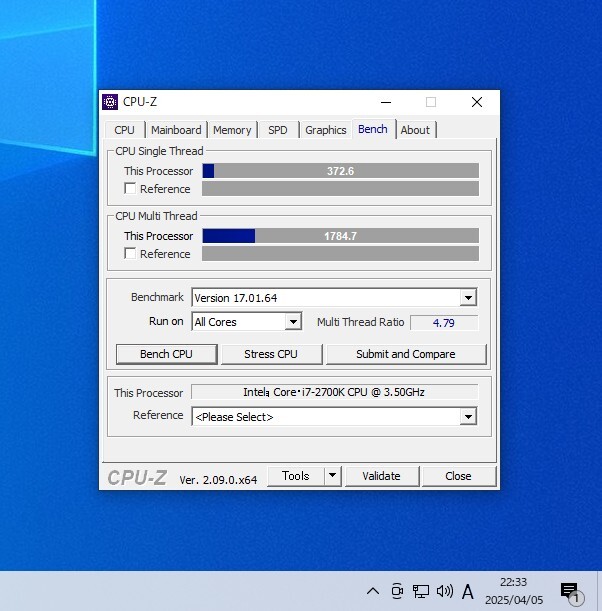Start the Bench CPU test
This screenshot has height=611, width=602.
coord(166,354)
